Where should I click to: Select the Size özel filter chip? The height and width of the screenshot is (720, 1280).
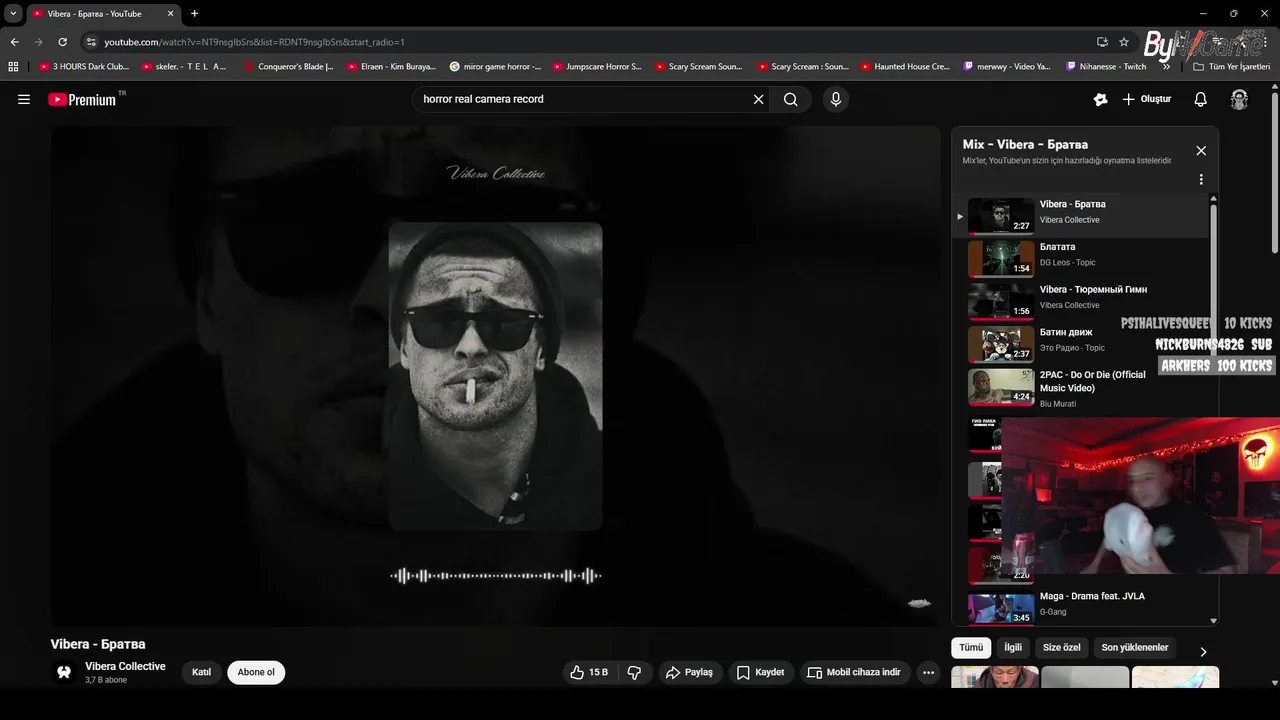coord(1062,648)
